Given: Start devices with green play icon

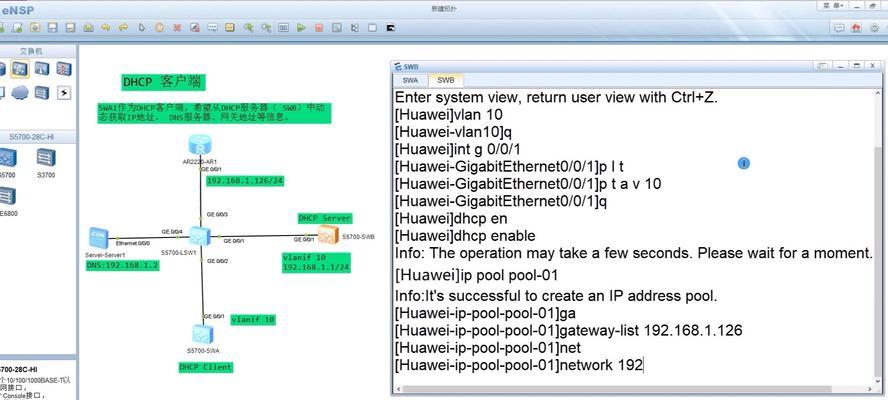Looking at the screenshot, I should pyautogui.click(x=301, y=27).
